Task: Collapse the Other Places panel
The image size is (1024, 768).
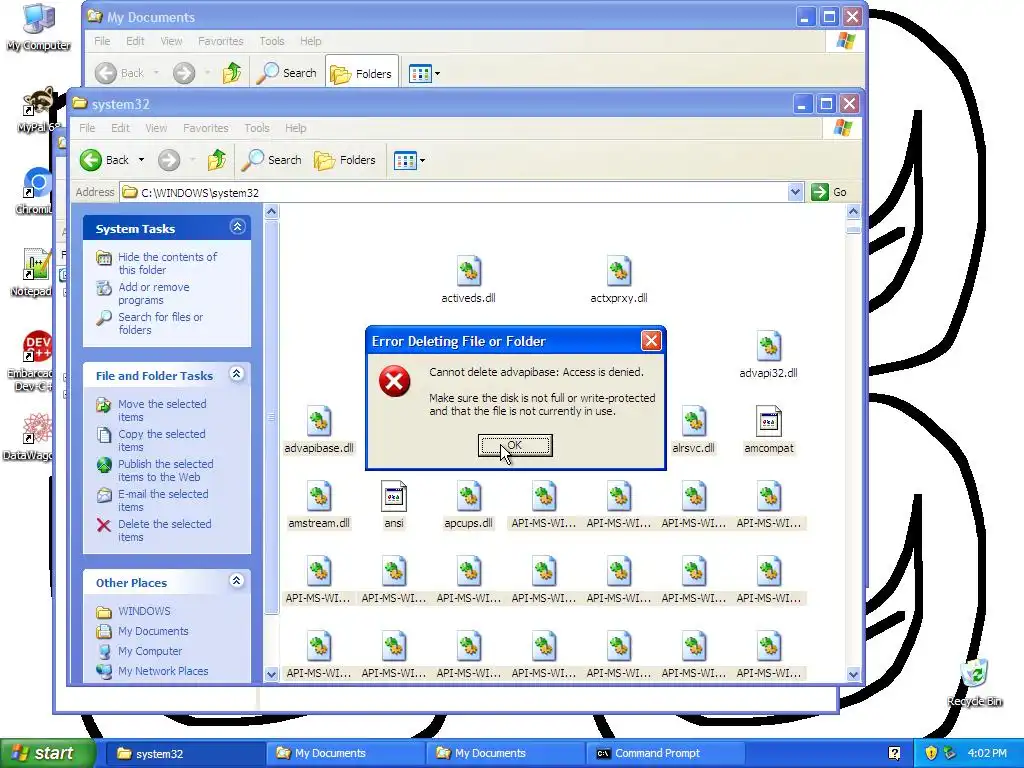Action: click(237, 581)
